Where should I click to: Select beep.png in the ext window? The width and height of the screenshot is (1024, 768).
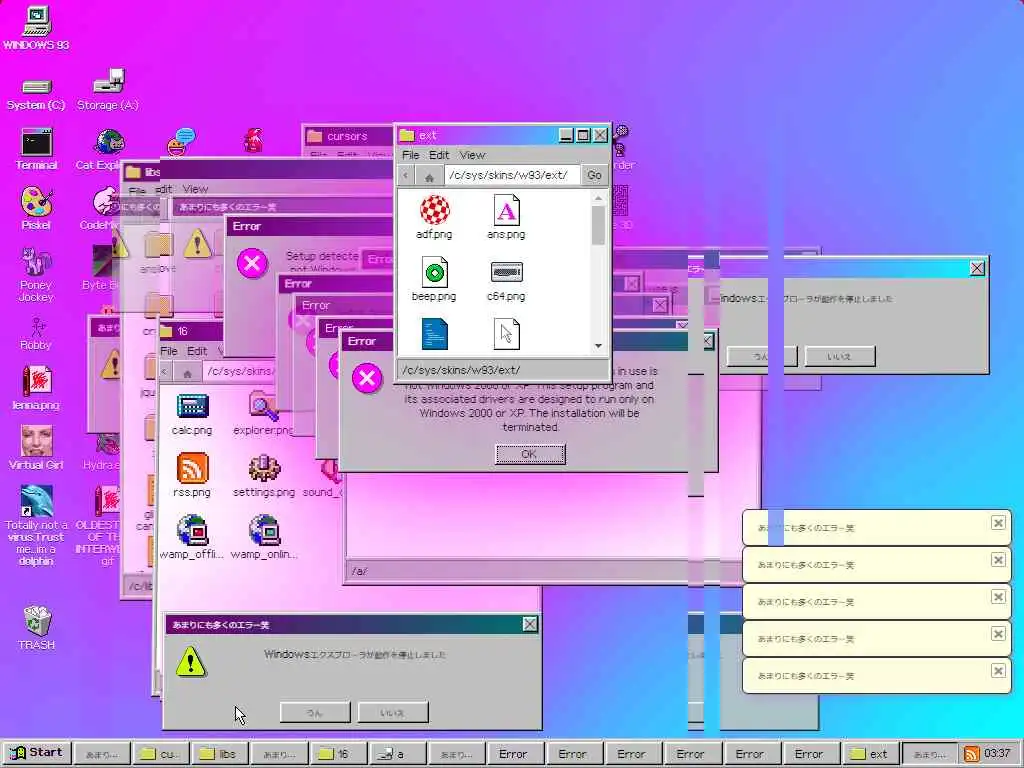pos(434,280)
